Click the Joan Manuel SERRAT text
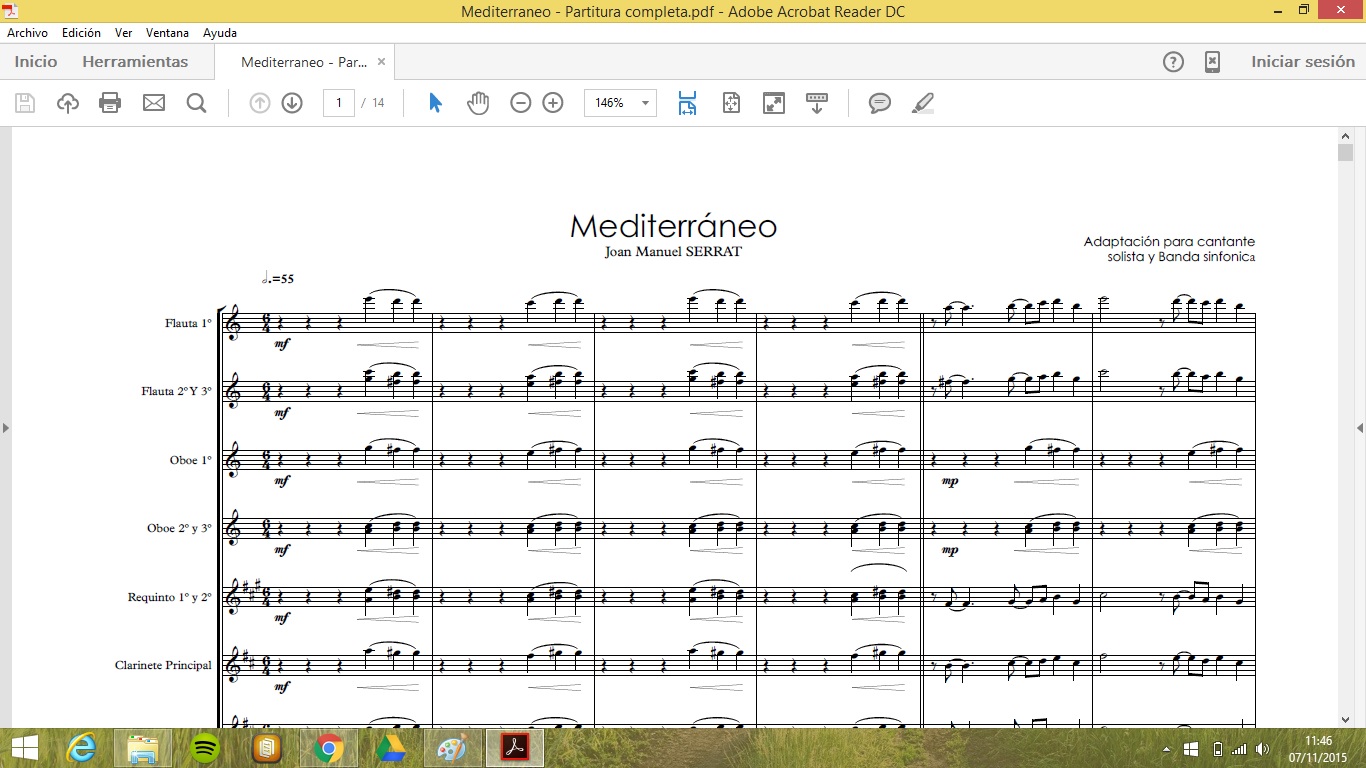 pyautogui.click(x=673, y=252)
